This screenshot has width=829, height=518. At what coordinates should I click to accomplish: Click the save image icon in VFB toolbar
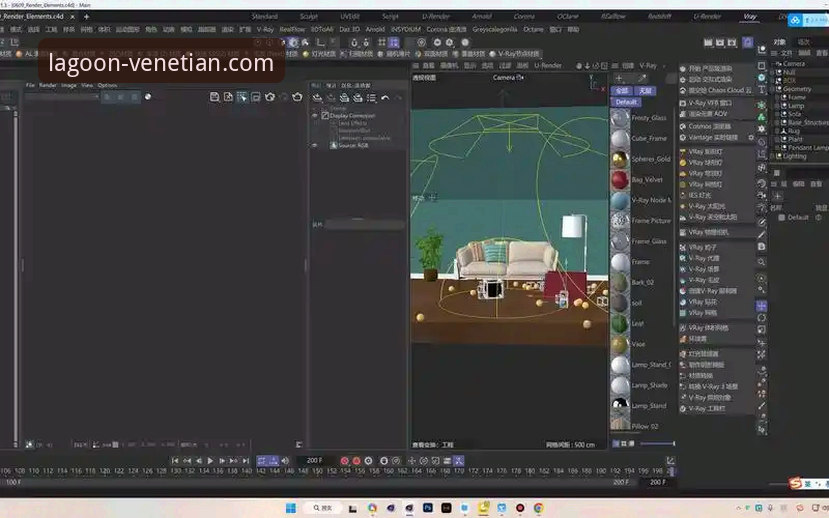click(215, 97)
